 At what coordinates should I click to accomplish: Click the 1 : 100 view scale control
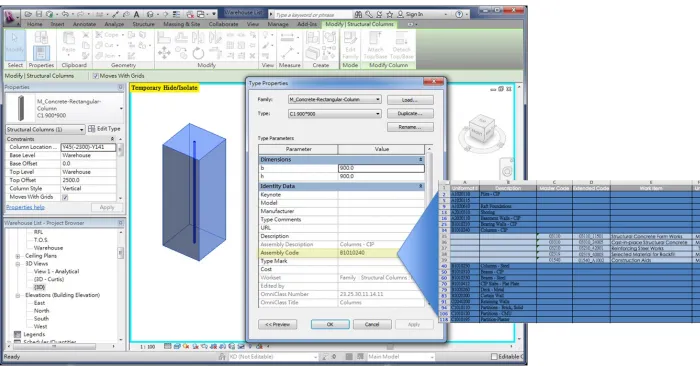(148, 347)
